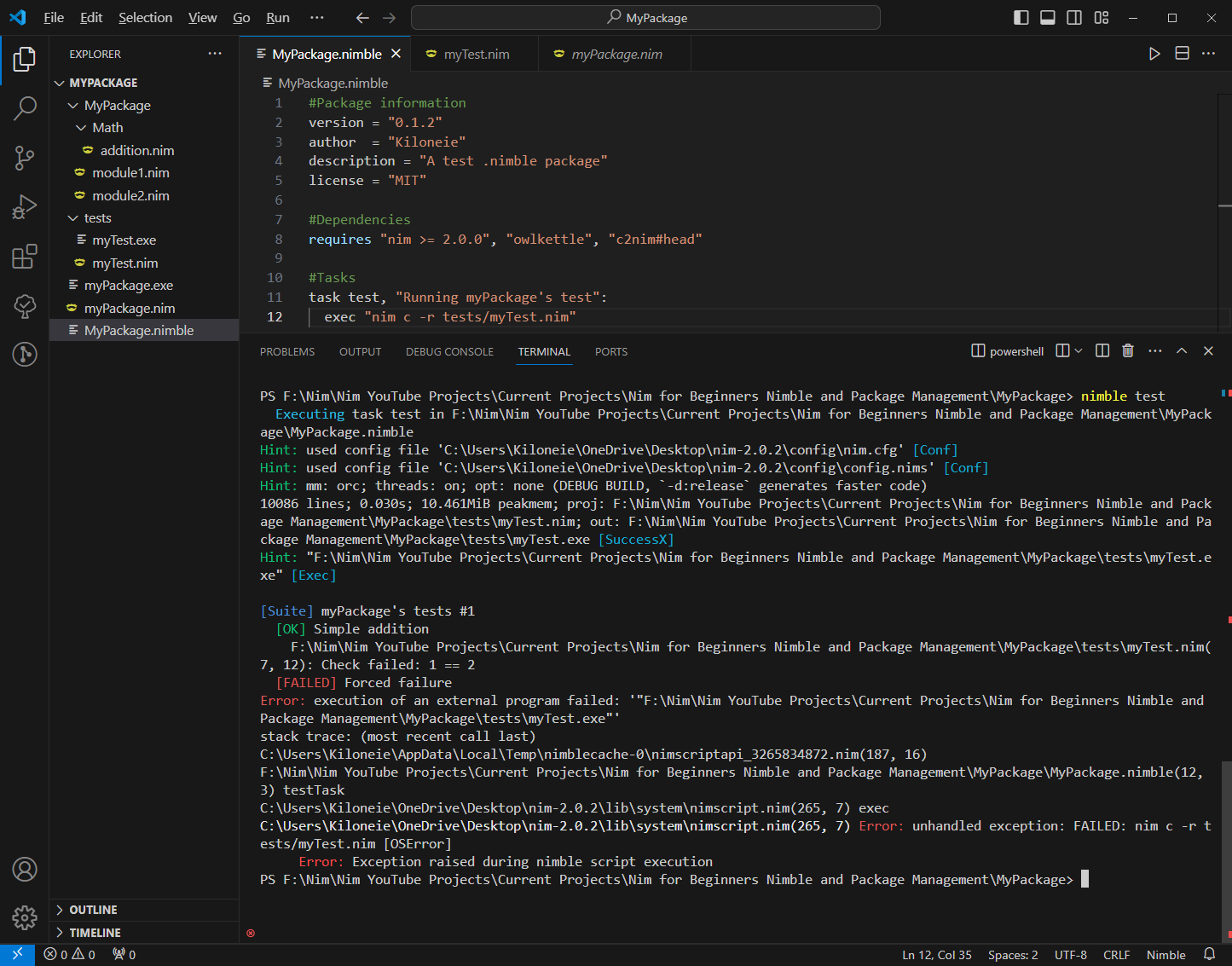Toggle the bottom panel visibility
1232x966 pixels.
click(1048, 18)
